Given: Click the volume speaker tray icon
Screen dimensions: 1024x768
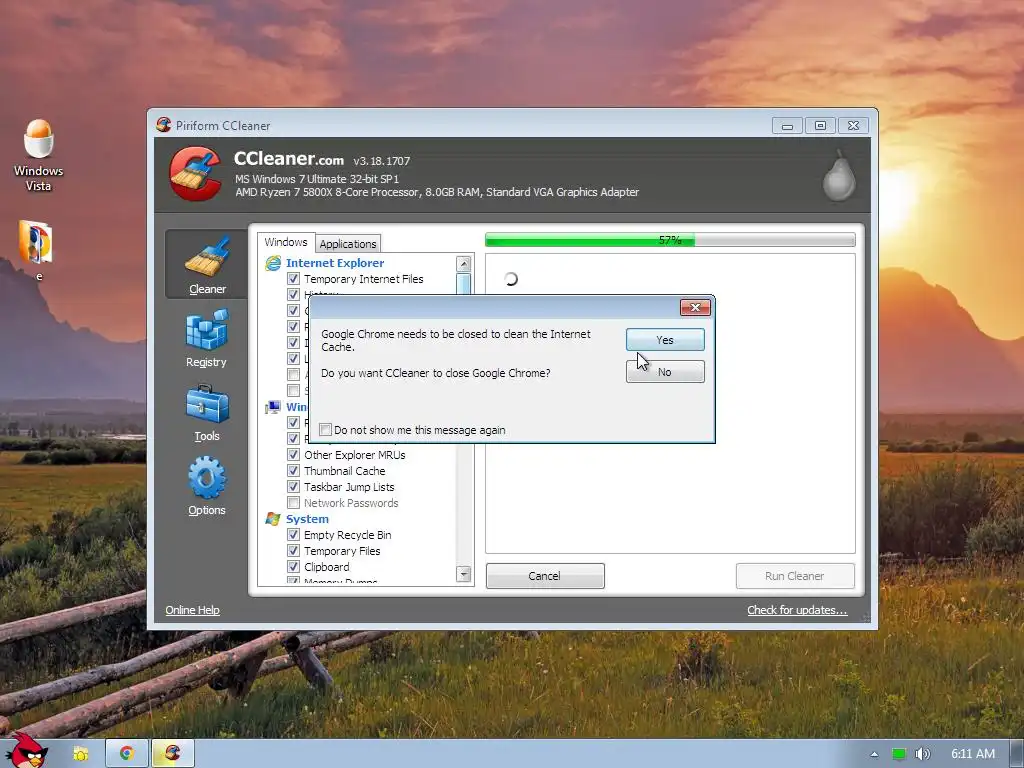Looking at the screenshot, I should pos(922,754).
